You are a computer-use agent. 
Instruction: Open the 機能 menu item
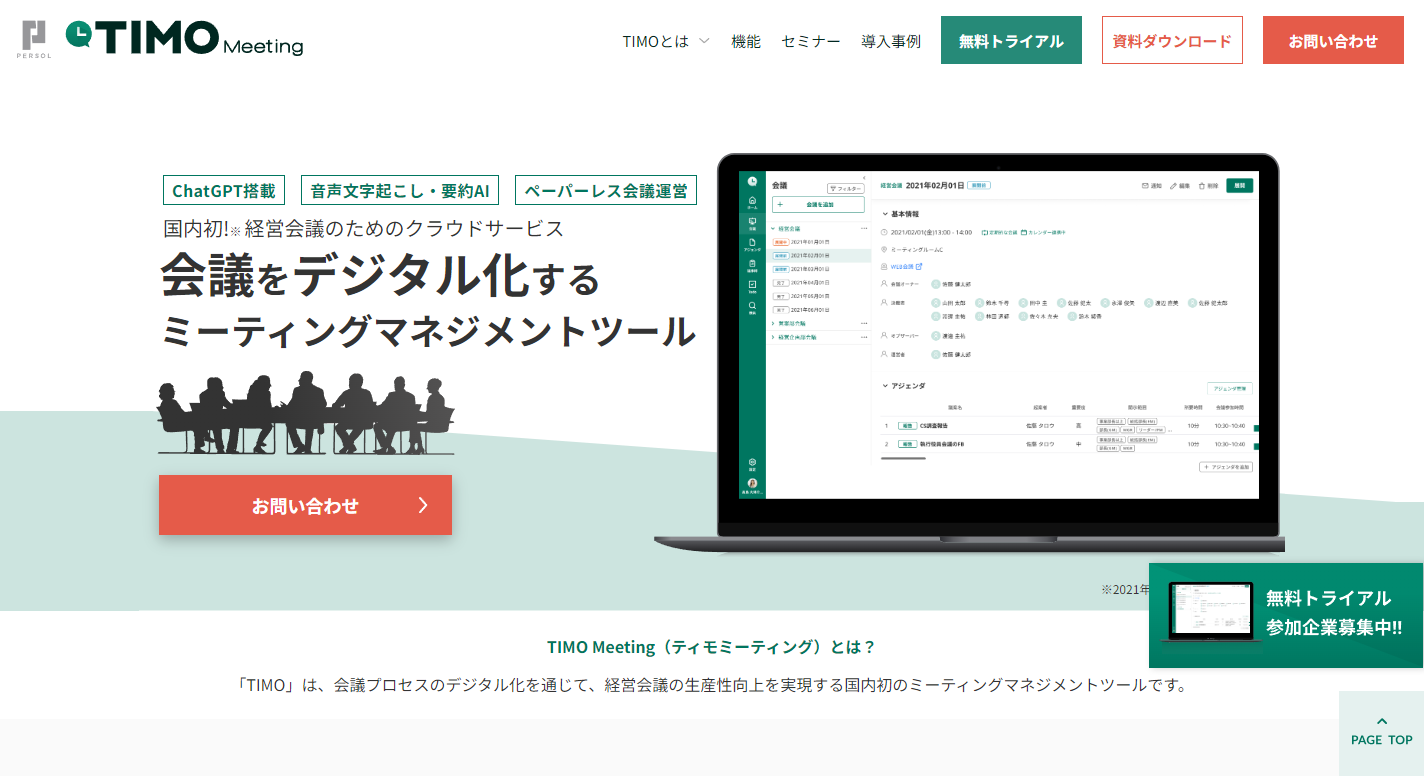746,41
